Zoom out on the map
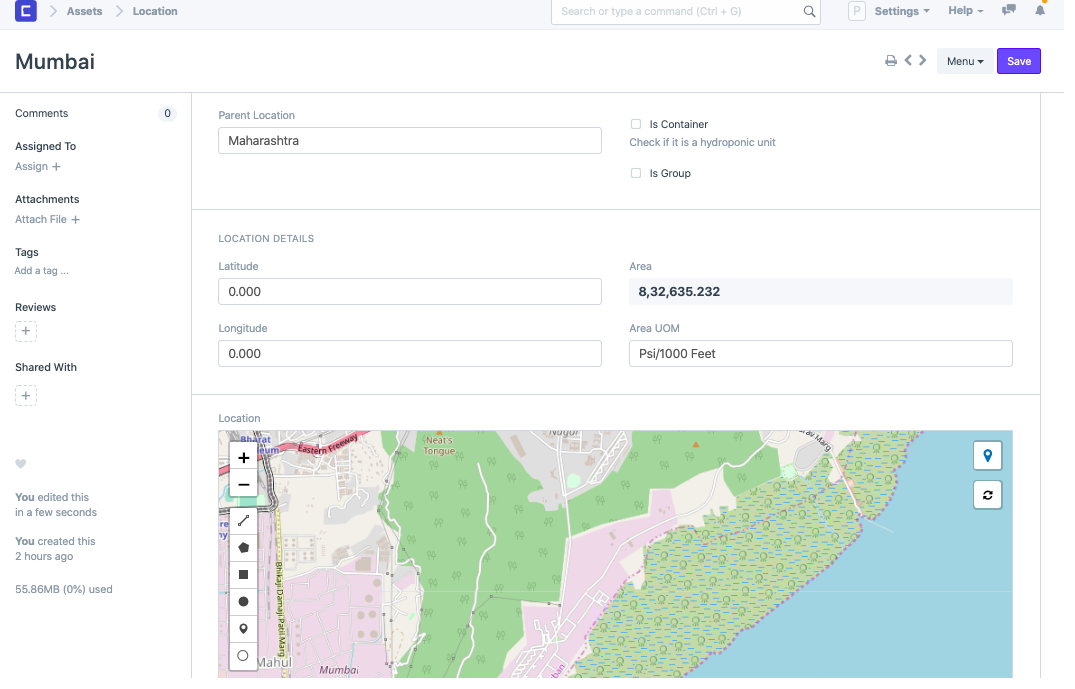This screenshot has width=1075, height=689. click(243, 486)
